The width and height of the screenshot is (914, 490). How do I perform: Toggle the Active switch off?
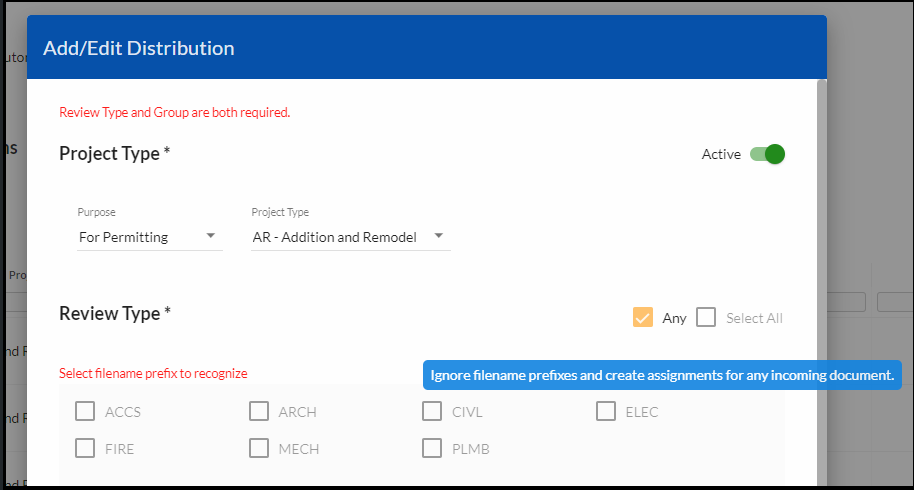(x=767, y=154)
